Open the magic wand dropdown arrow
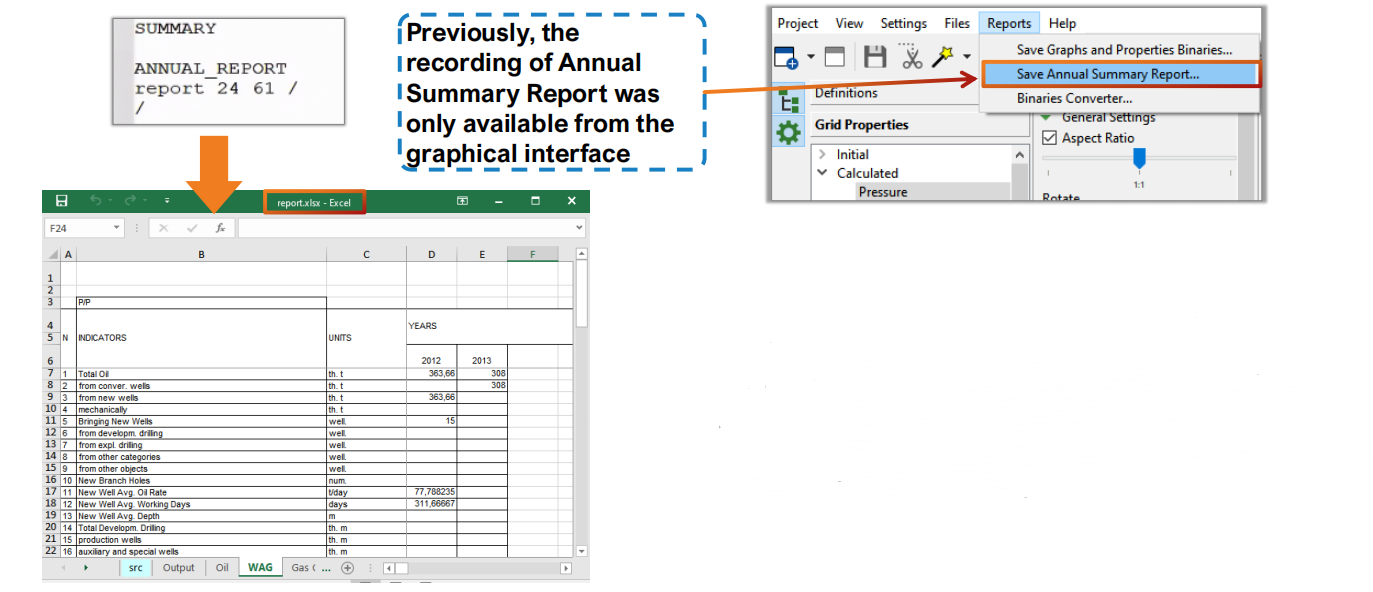This screenshot has height=592, width=1373. 968,58
